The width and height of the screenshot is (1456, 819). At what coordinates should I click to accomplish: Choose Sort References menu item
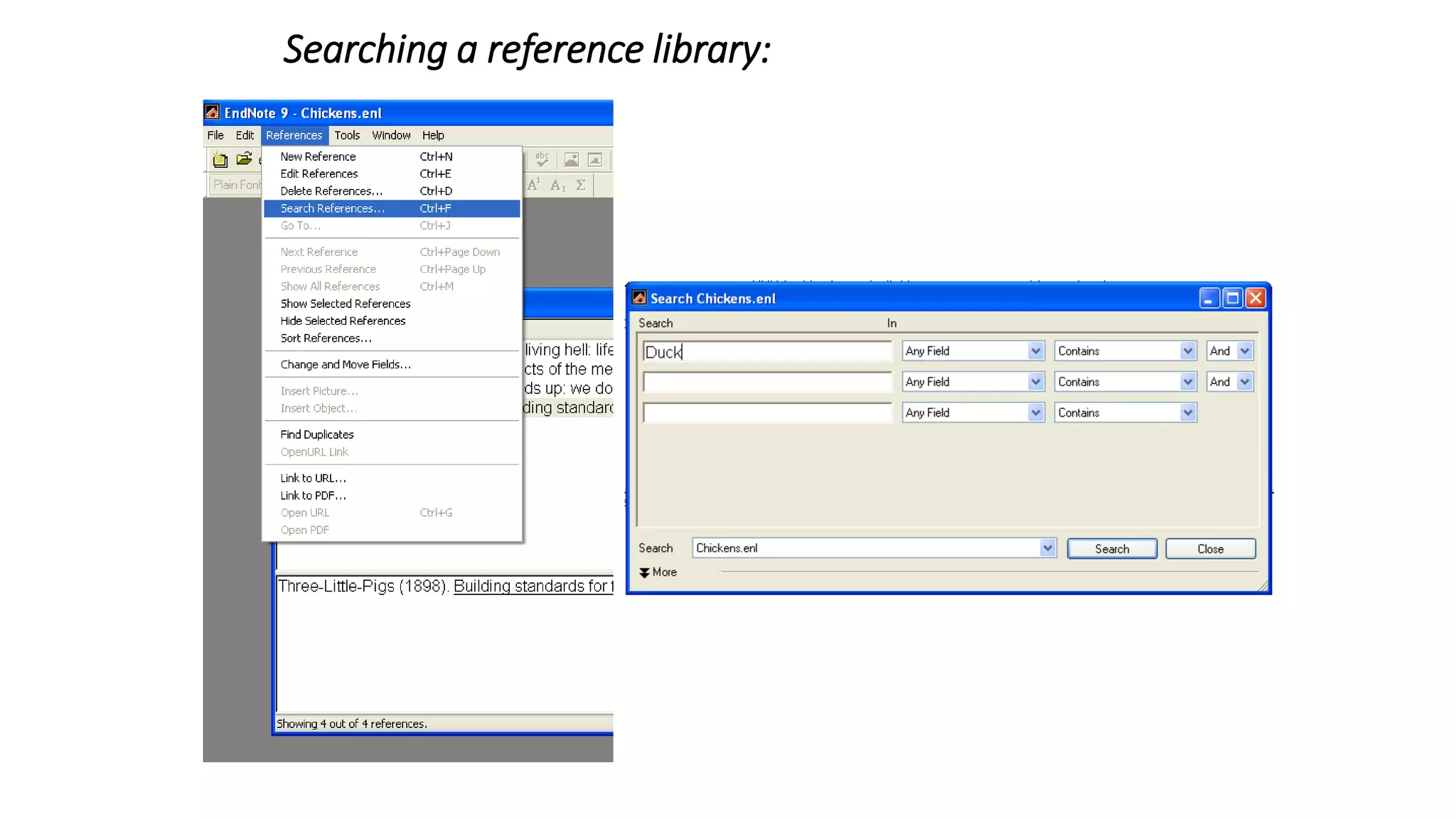[392, 338]
